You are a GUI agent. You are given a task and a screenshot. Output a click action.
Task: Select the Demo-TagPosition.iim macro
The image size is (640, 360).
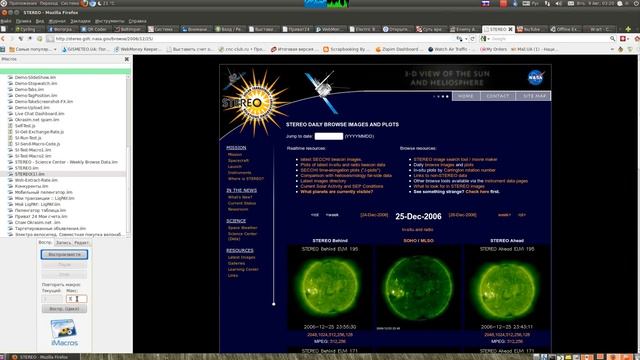(36, 96)
